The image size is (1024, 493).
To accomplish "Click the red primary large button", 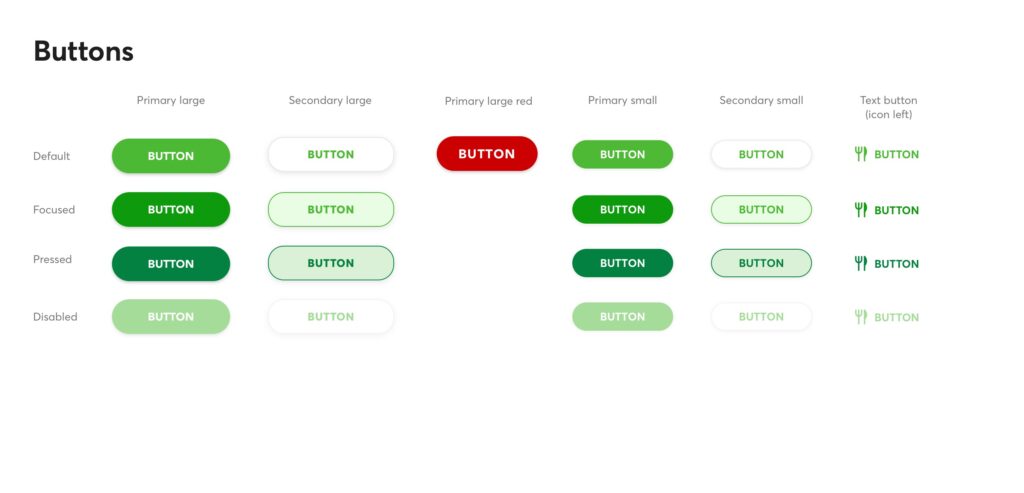I will (x=487, y=154).
